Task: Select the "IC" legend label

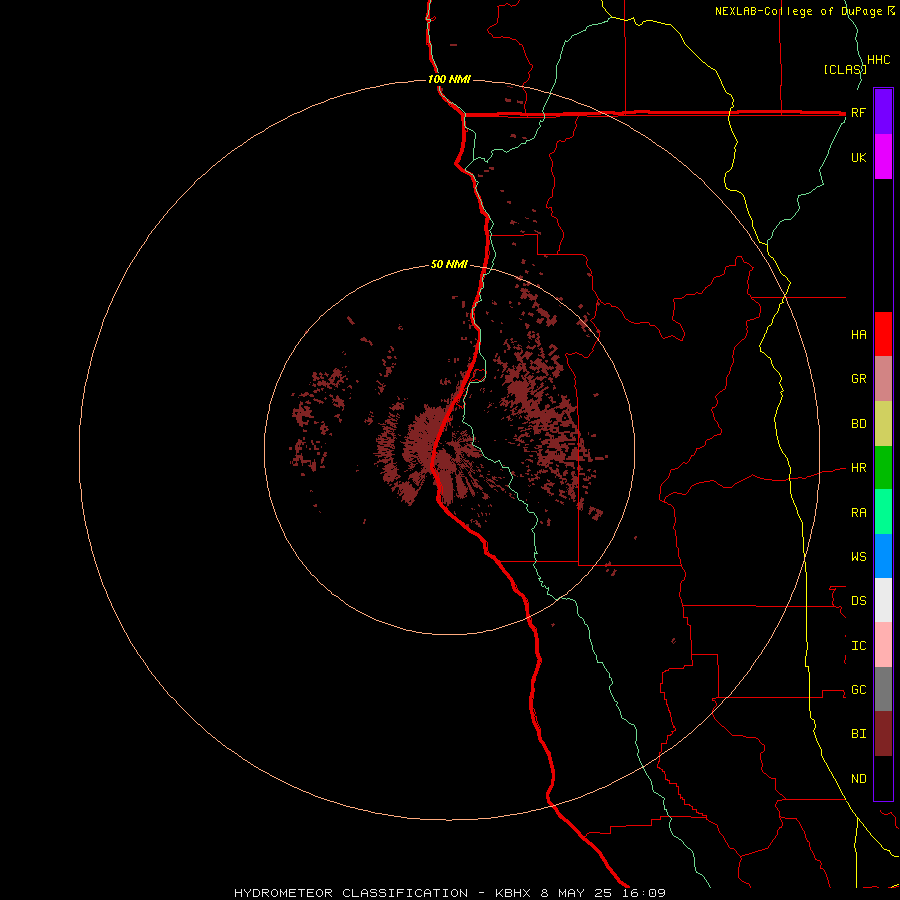Action: click(859, 645)
